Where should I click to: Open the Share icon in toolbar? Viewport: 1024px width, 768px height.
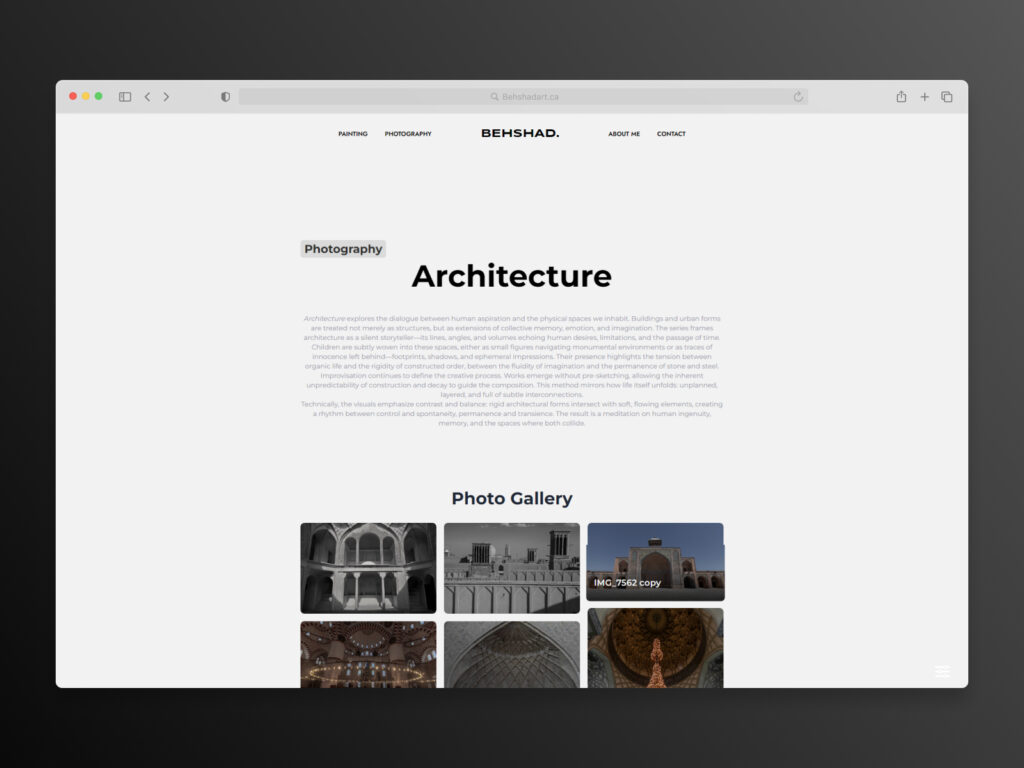901,97
